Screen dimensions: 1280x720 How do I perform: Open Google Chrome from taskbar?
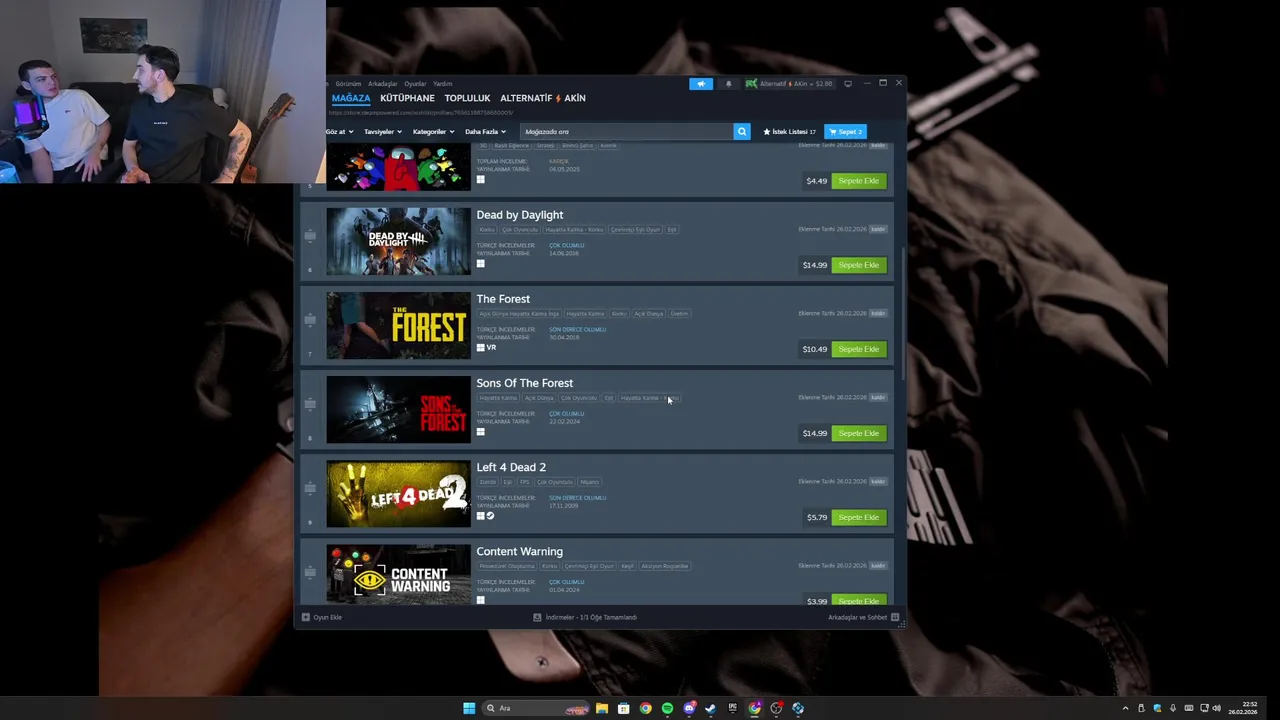pos(645,708)
